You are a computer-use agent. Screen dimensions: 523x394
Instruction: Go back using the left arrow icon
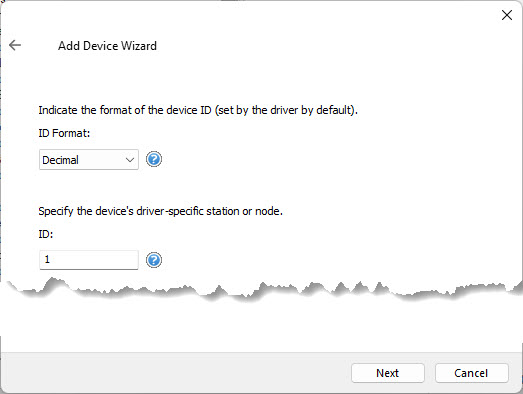(15, 45)
